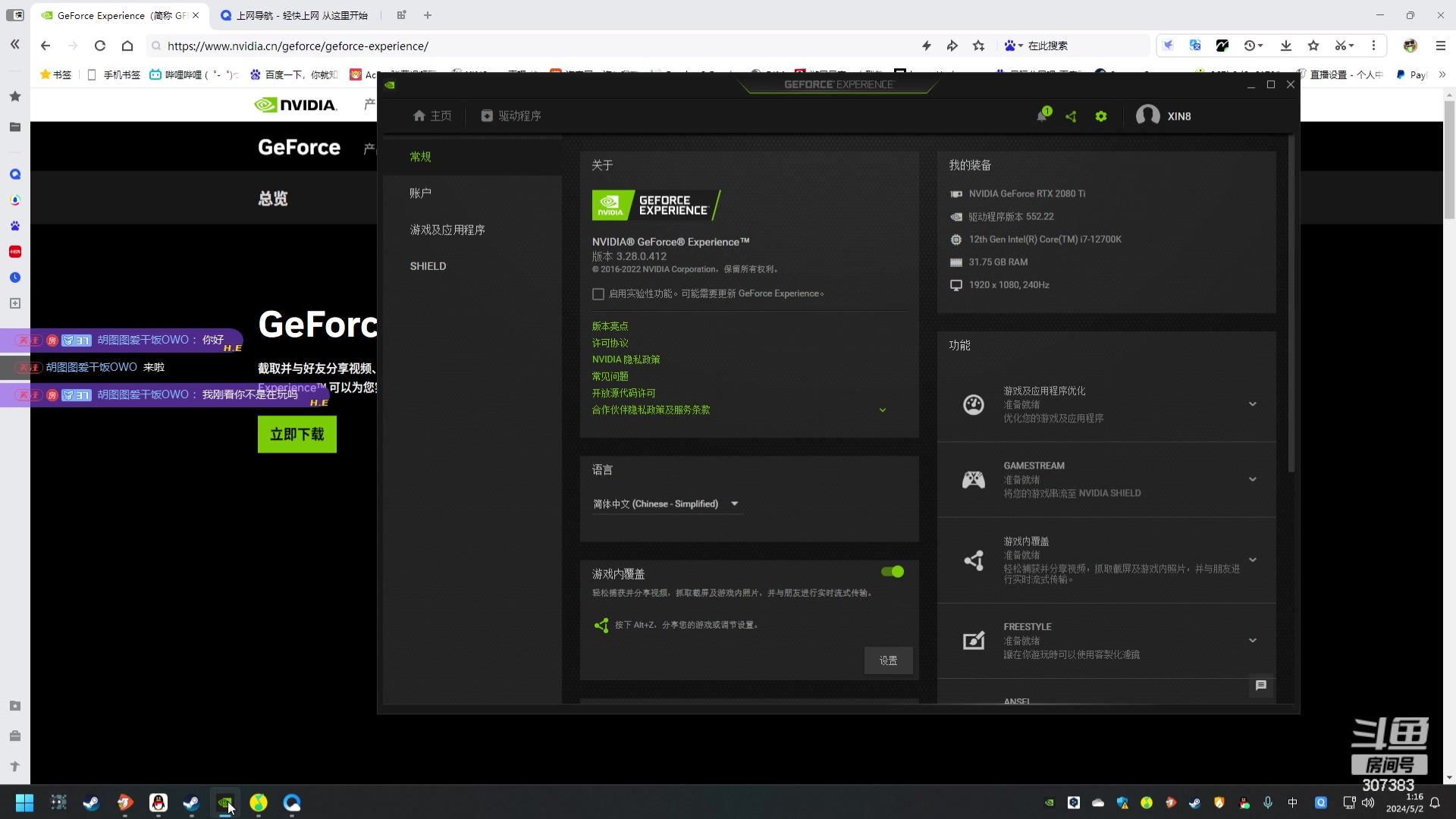Open the green settings gear in GeForce Experience
This screenshot has height=819, width=1456.
[1101, 117]
